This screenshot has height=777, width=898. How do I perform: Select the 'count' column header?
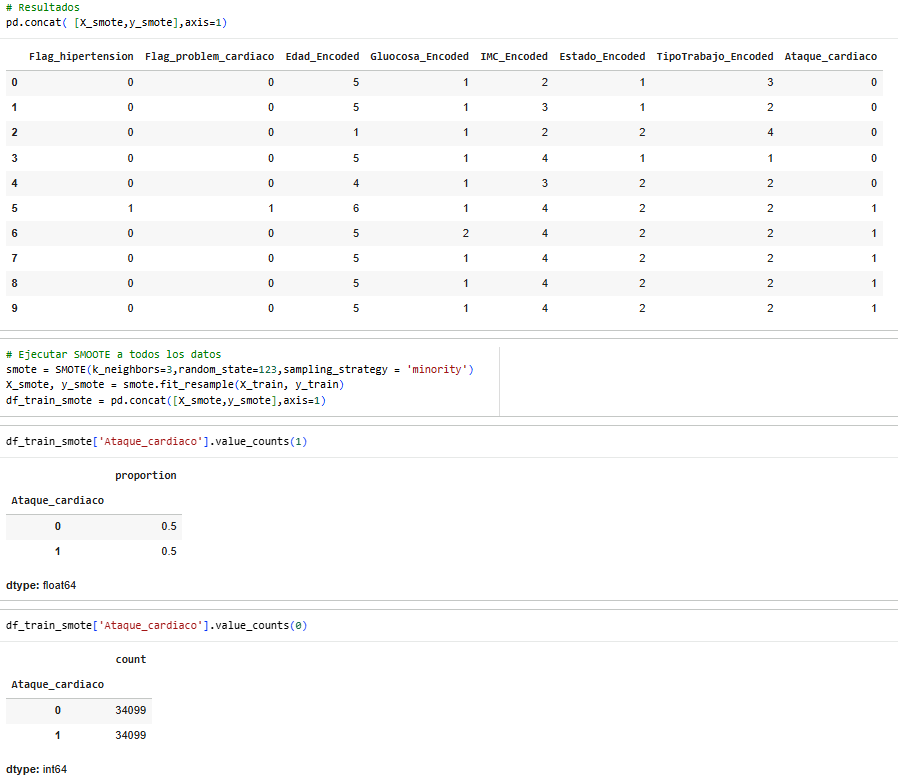pyautogui.click(x=131, y=659)
